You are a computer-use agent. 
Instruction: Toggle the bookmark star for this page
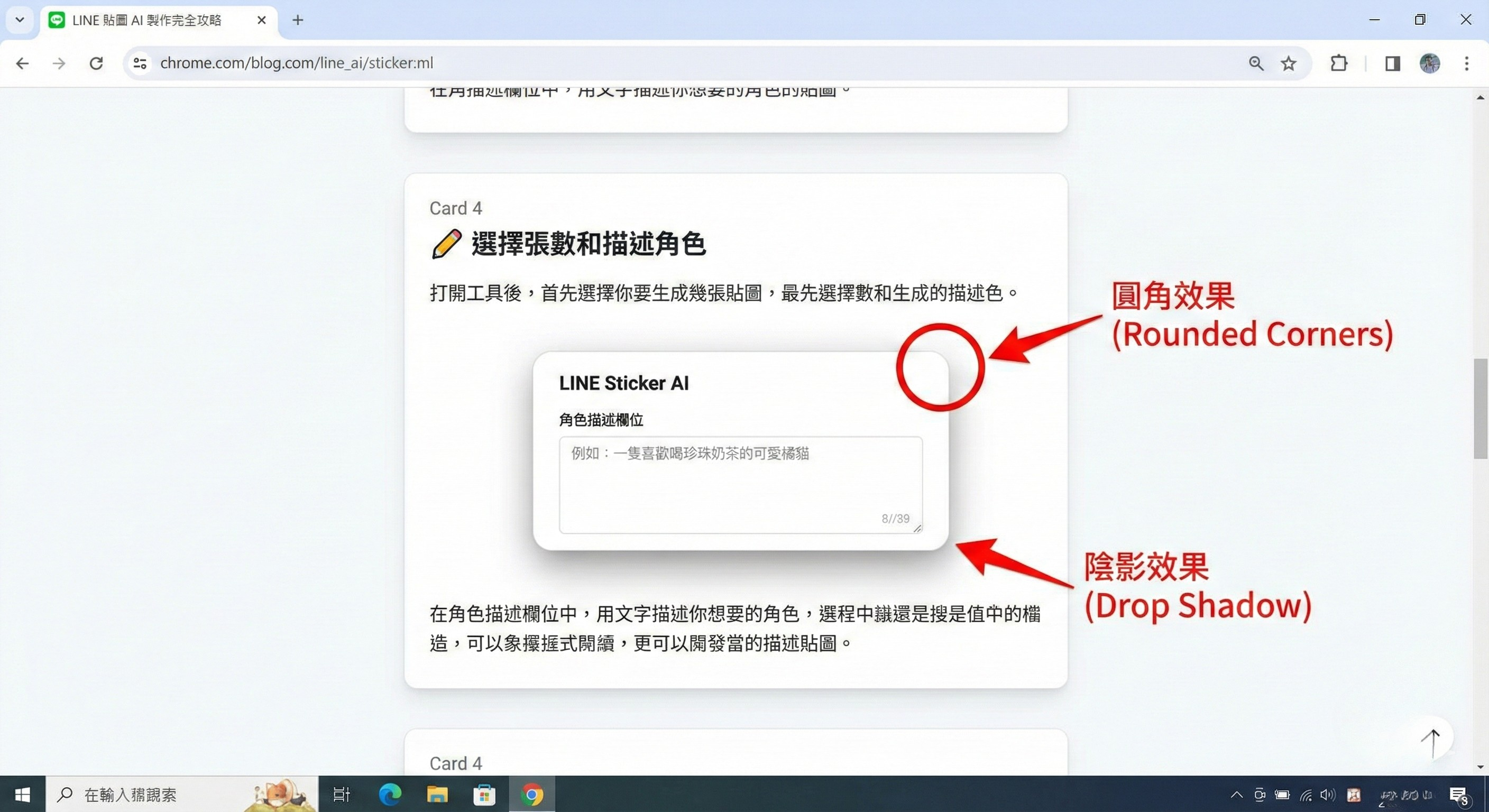1289,63
